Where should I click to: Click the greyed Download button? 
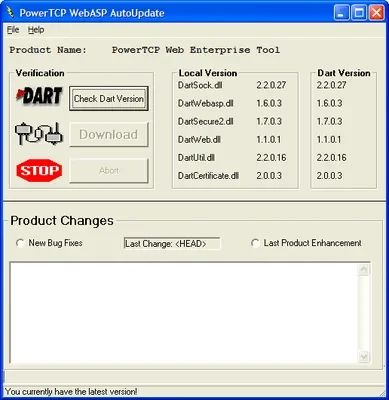pyautogui.click(x=109, y=134)
